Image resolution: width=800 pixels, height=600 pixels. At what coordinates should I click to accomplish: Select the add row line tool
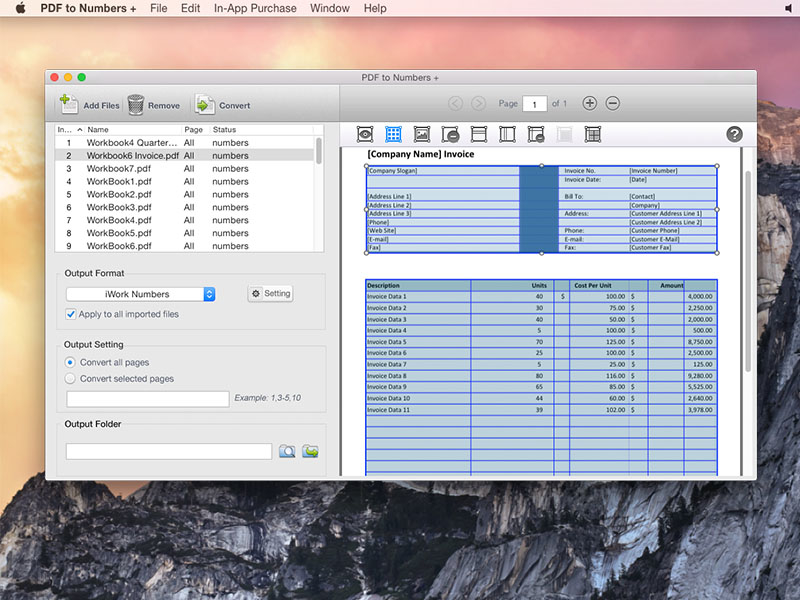(x=479, y=135)
